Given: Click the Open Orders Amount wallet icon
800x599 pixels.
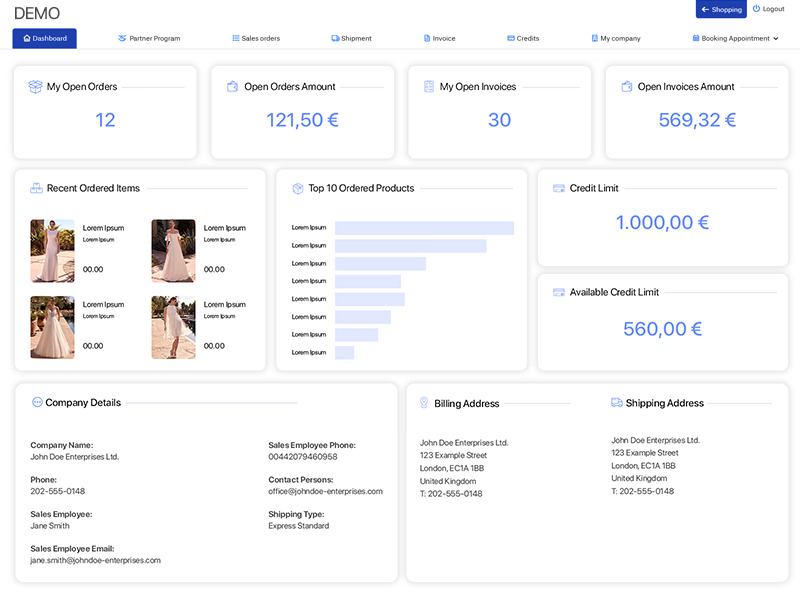Looking at the screenshot, I should (232, 87).
